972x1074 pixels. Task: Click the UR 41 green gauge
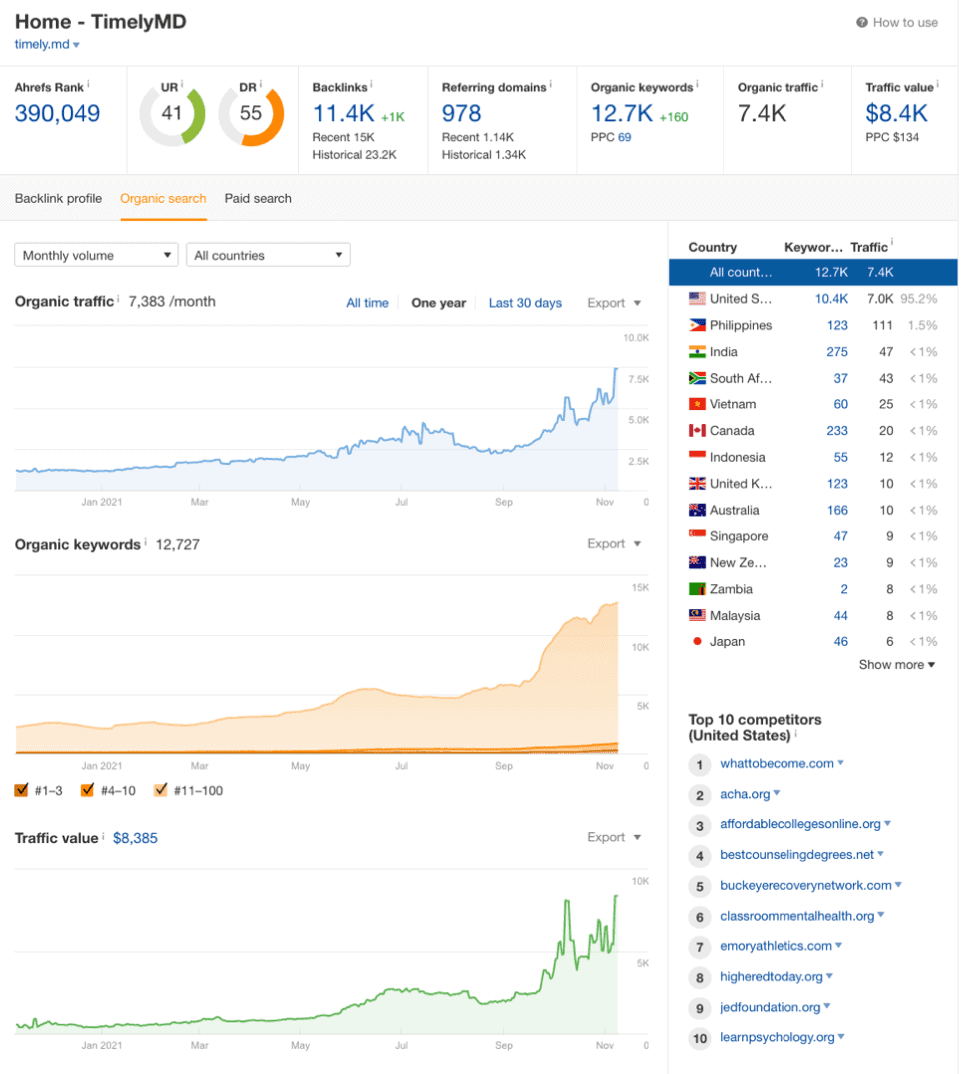tap(173, 114)
